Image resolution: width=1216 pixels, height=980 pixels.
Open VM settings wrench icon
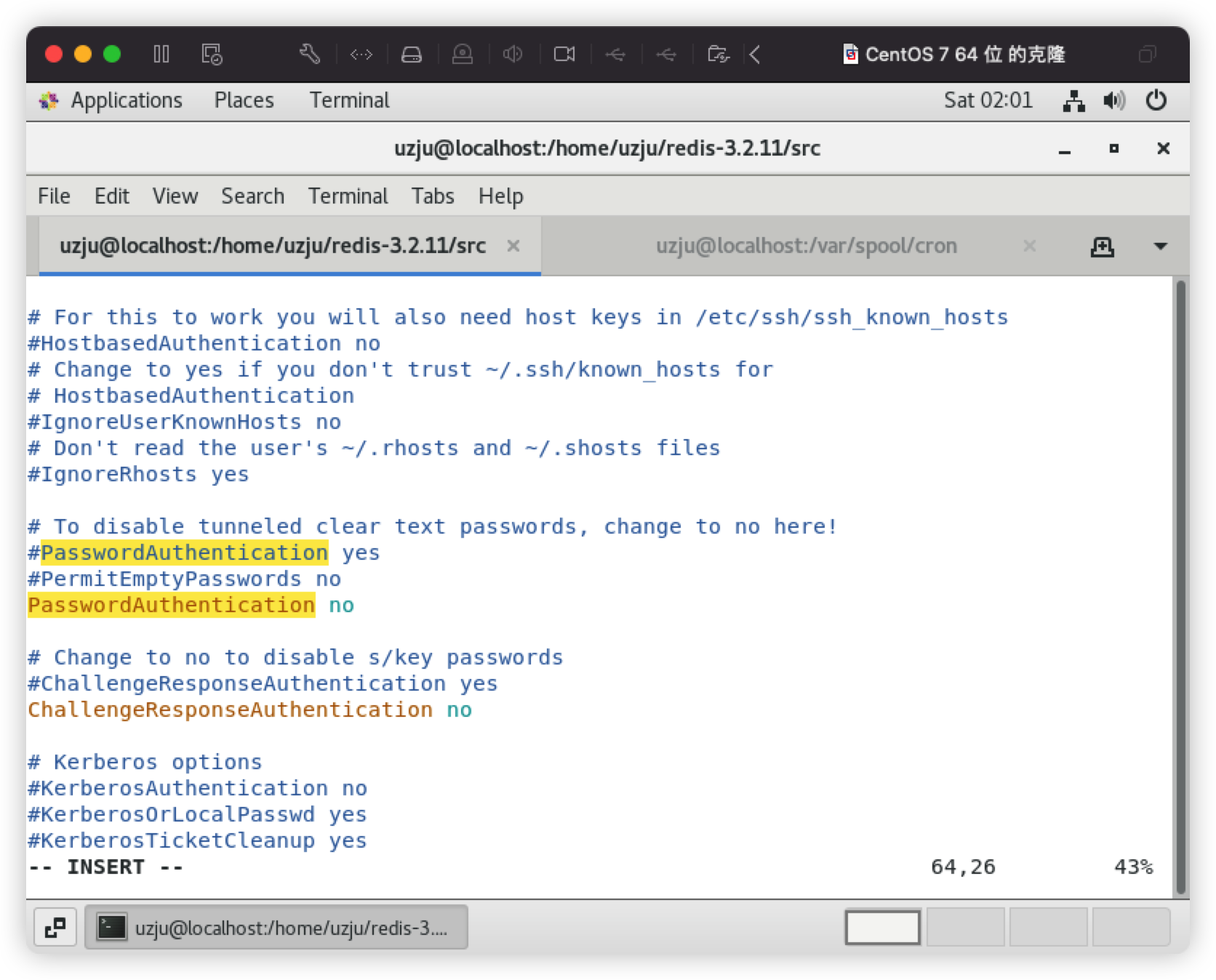(x=310, y=55)
